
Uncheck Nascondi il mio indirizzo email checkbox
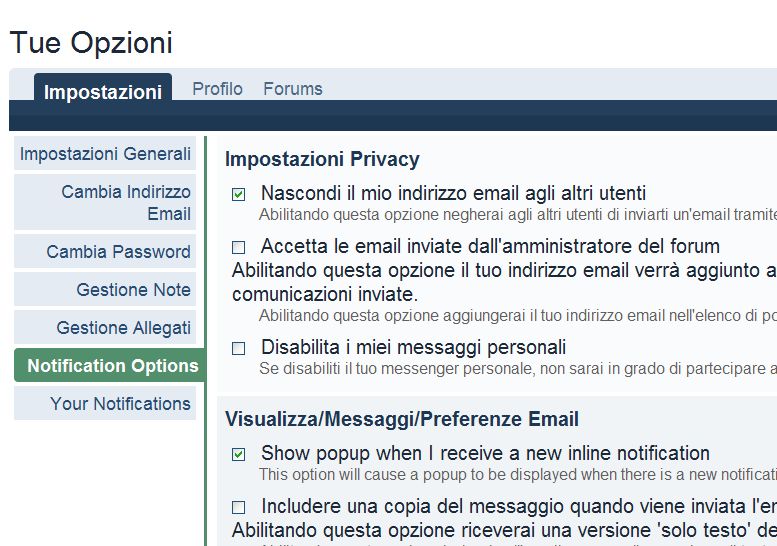click(238, 194)
